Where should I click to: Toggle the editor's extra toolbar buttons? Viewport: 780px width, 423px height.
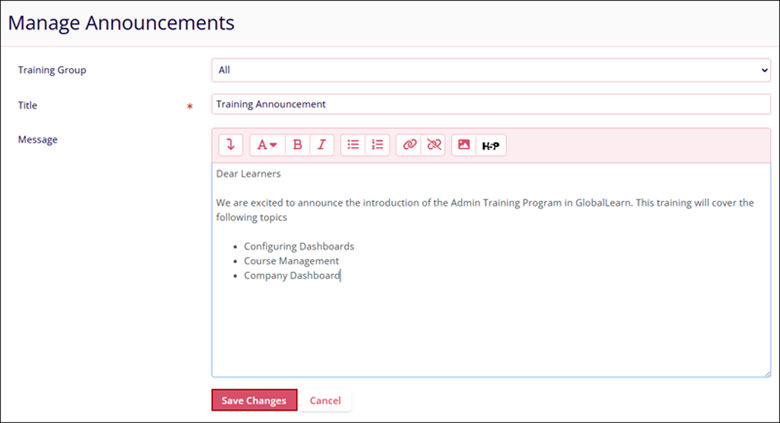coord(230,145)
